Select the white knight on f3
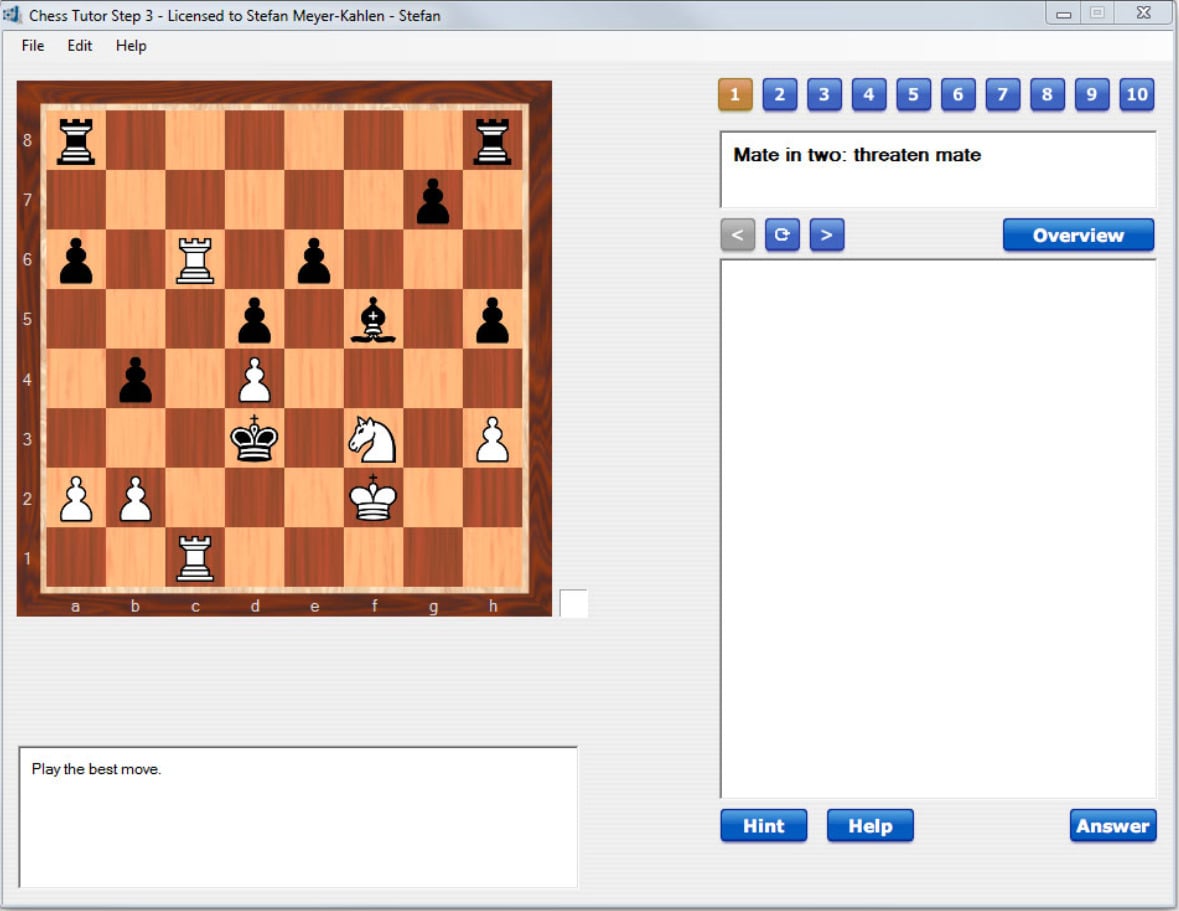The image size is (1179, 911). point(374,438)
